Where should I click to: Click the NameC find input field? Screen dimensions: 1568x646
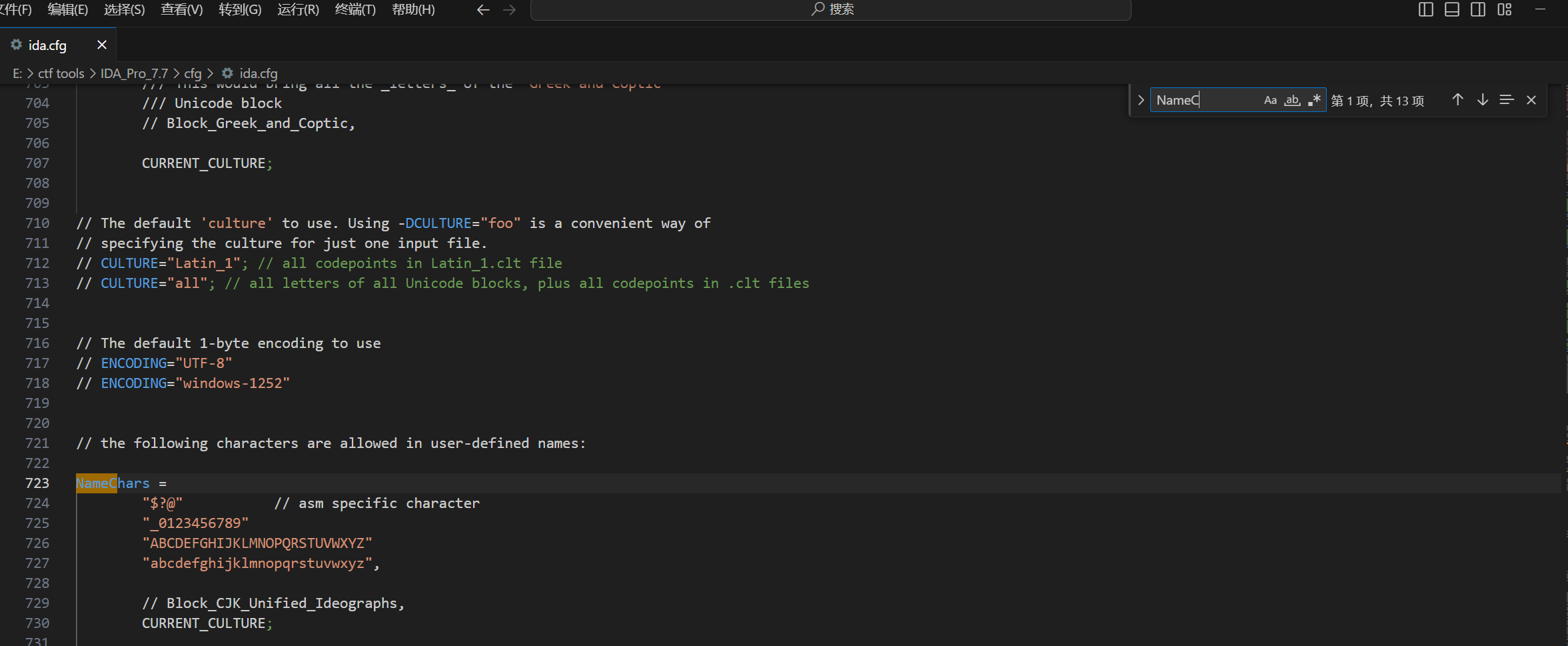[1206, 100]
